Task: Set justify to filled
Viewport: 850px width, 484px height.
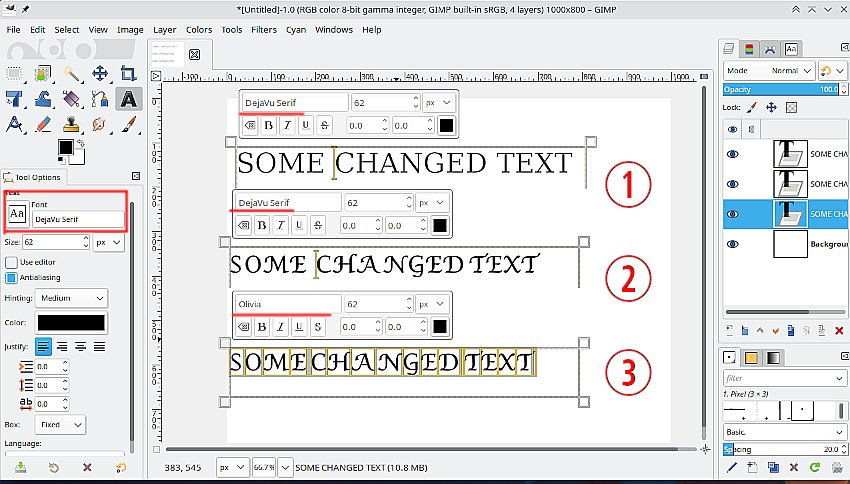Action: [x=99, y=346]
